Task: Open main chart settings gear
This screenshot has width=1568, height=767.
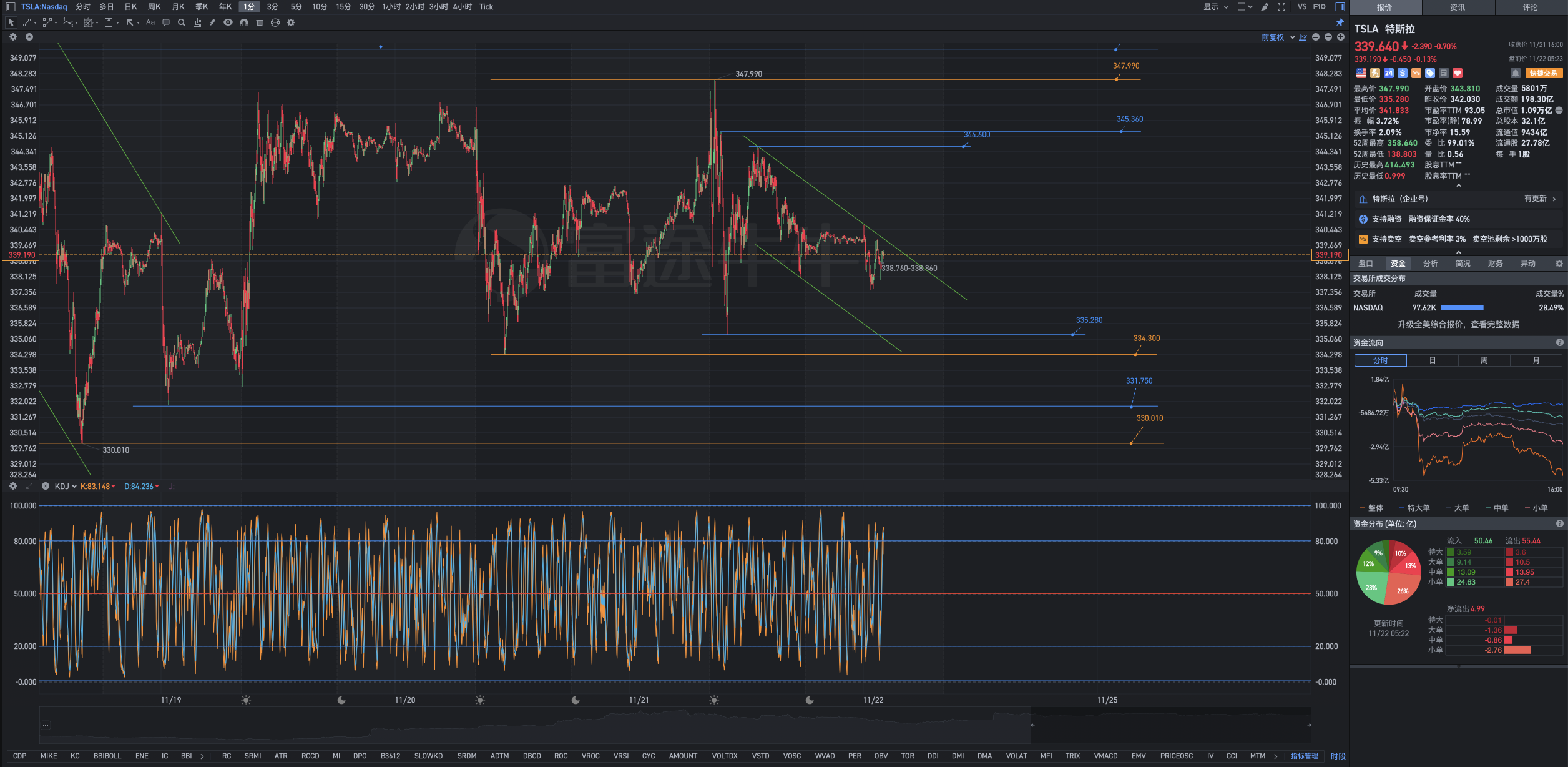Action: coord(13,37)
